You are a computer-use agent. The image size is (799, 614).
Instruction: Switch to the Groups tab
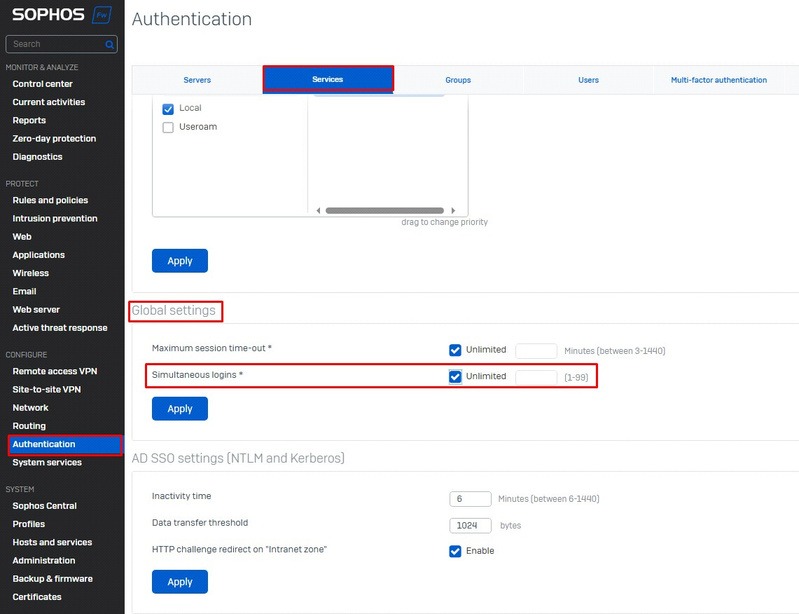[x=458, y=80]
